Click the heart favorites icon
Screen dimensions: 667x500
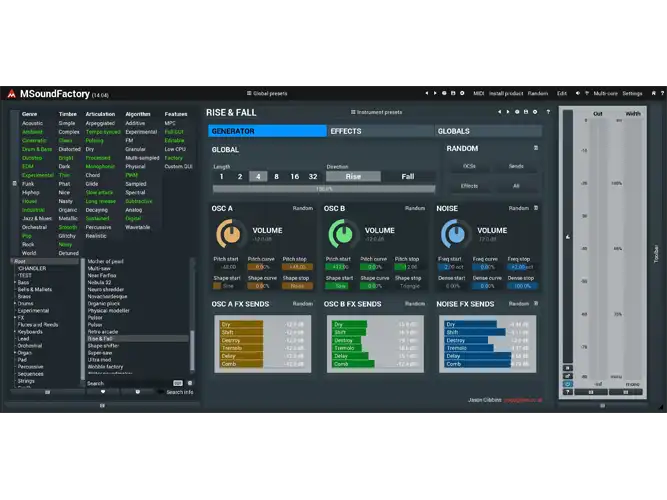point(103,392)
